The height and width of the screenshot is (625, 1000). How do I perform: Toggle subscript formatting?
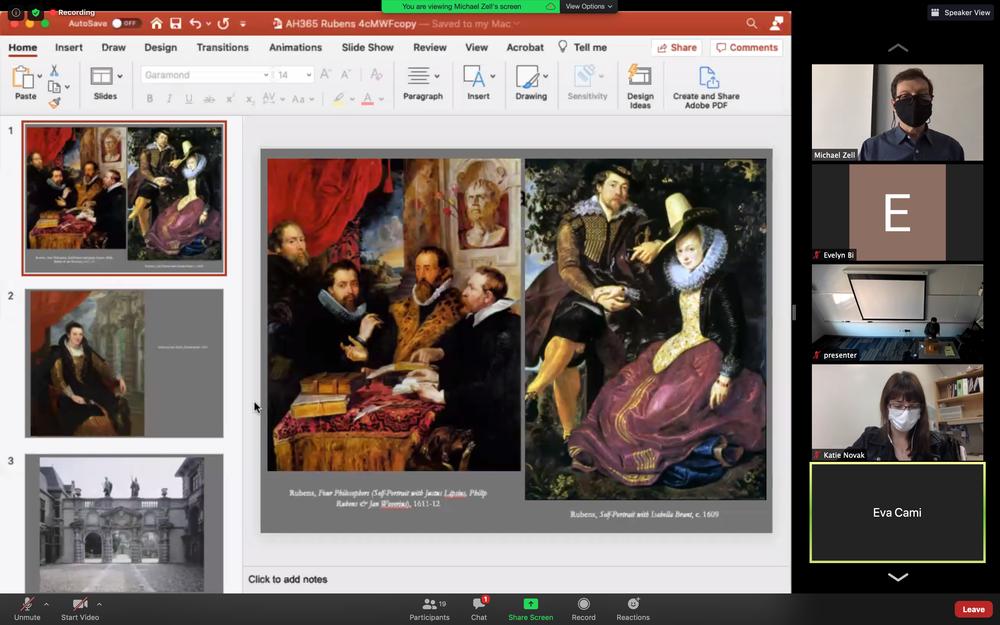(250, 99)
